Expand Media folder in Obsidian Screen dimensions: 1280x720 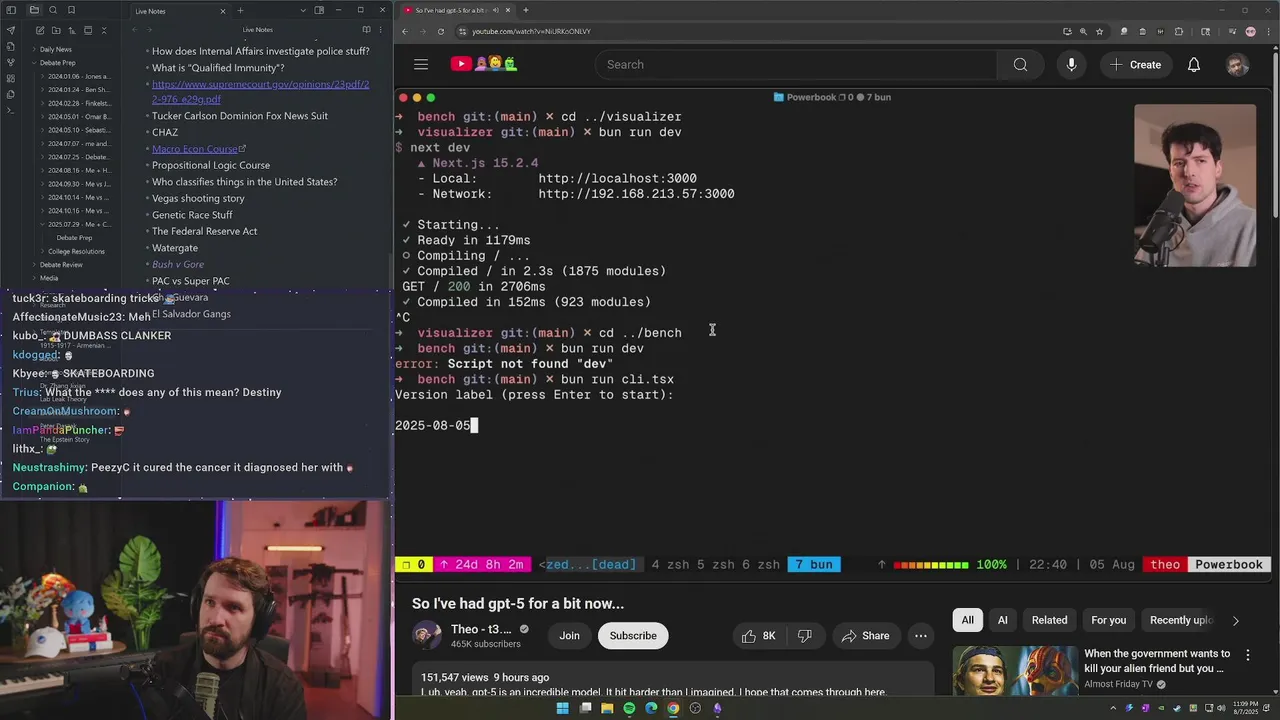48,278
